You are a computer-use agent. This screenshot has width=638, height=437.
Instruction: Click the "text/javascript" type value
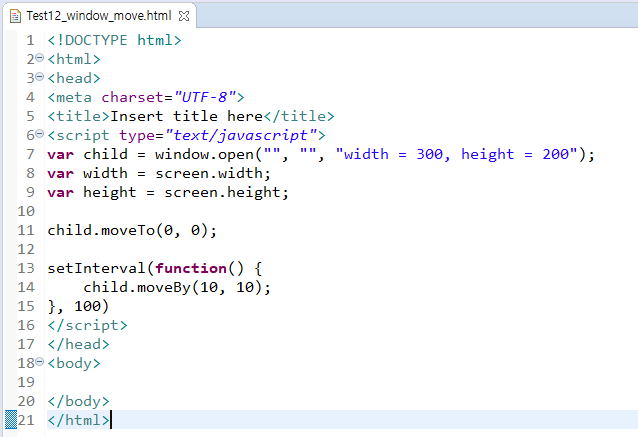[241, 135]
